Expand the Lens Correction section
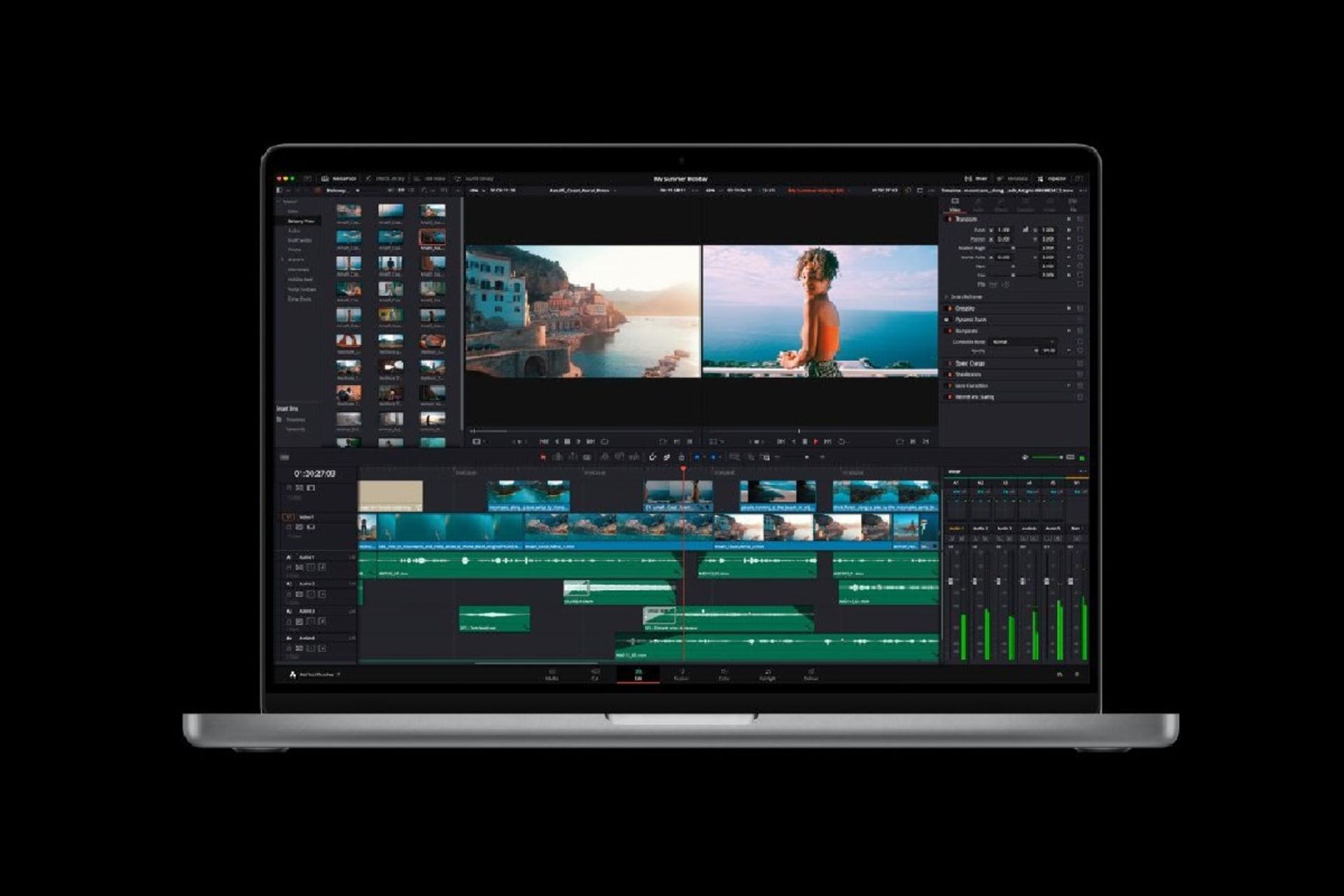 coord(972,386)
